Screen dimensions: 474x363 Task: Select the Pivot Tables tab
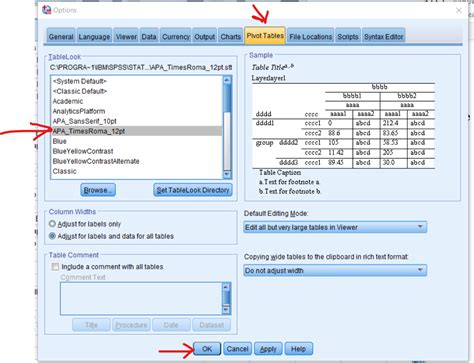[x=265, y=36]
